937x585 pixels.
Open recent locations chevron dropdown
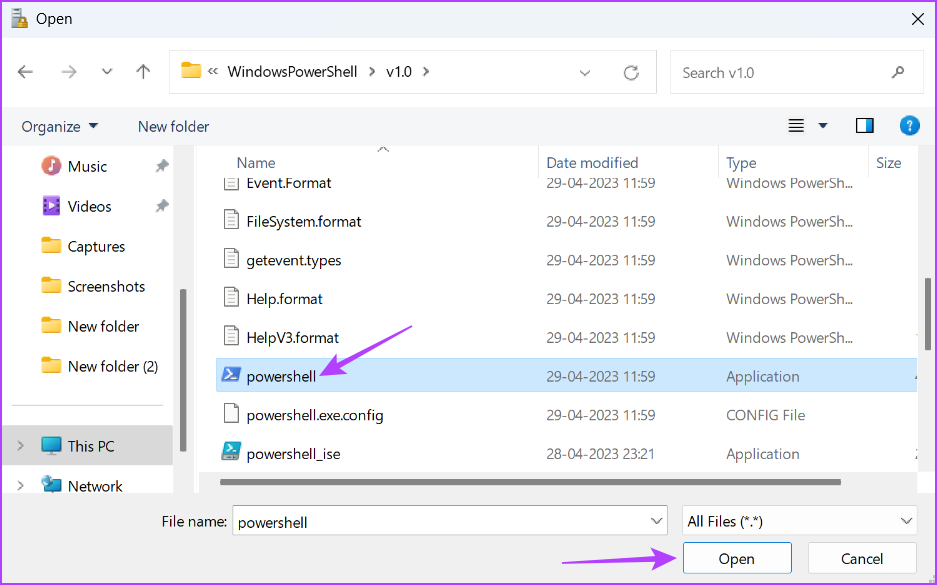pos(106,72)
